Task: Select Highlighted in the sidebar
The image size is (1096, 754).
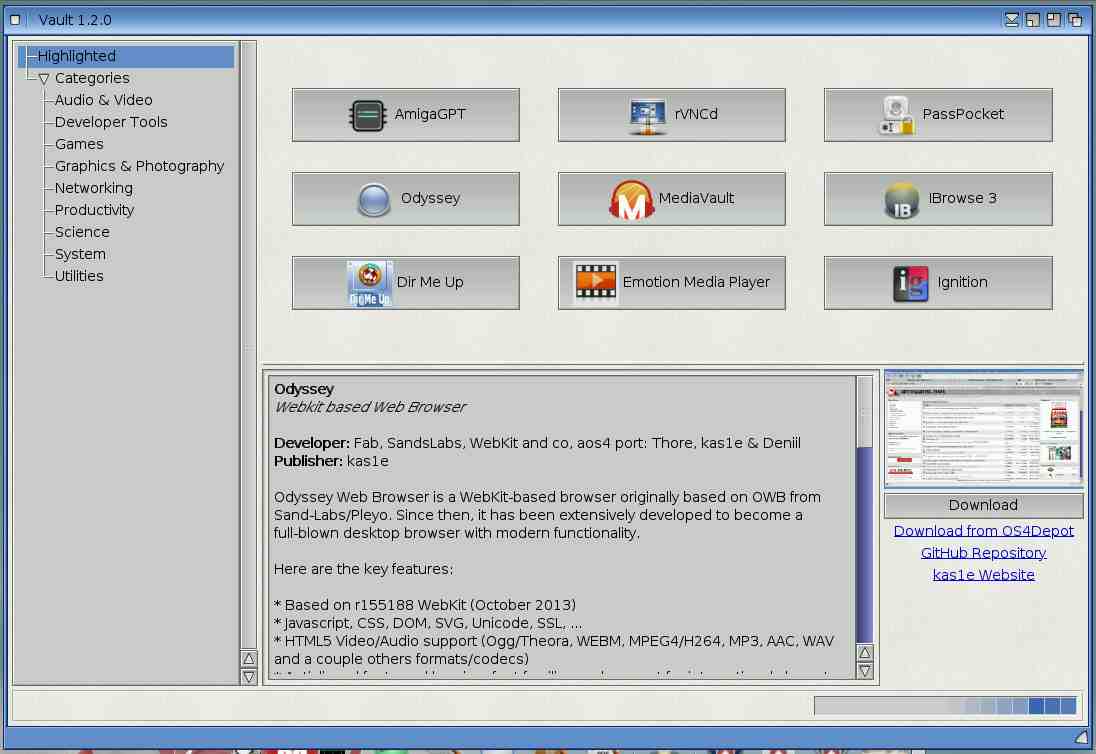Action: coord(77,56)
